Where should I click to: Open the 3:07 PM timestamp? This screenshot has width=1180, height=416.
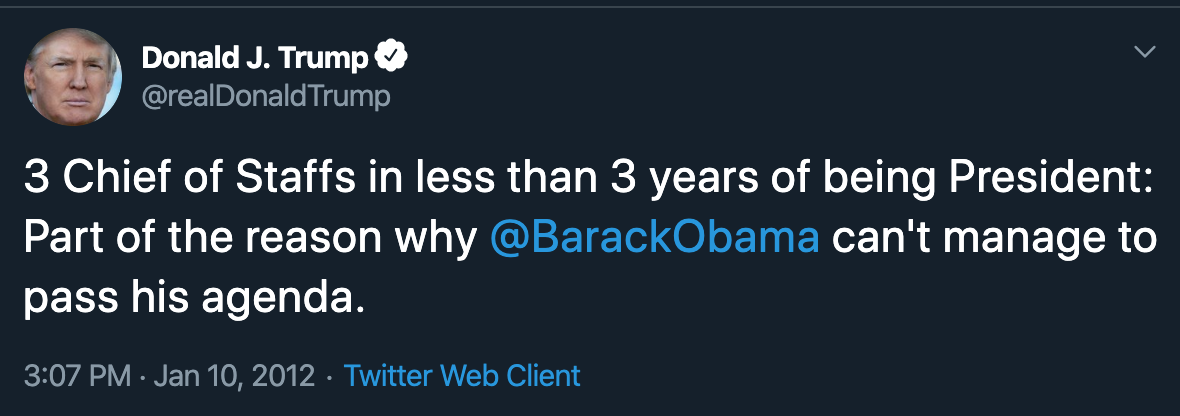point(78,375)
